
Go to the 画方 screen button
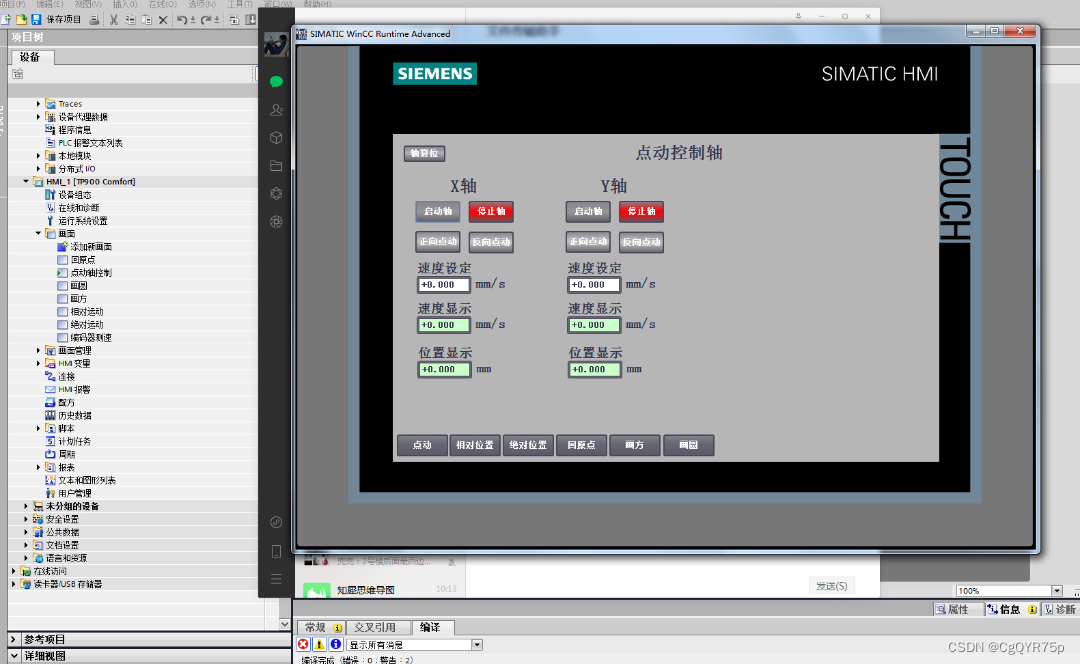click(634, 445)
